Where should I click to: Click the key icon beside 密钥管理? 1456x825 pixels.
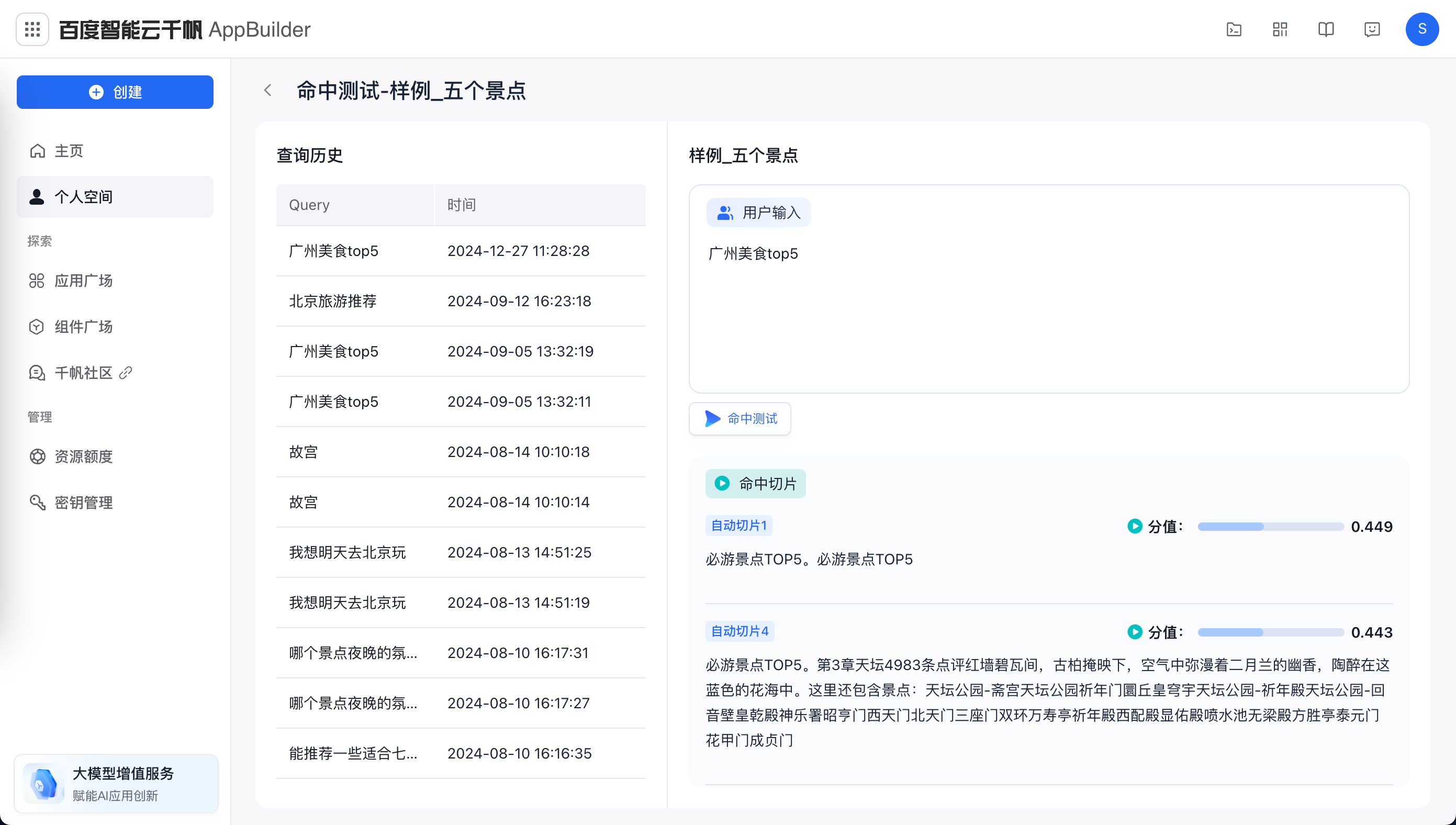click(37, 503)
